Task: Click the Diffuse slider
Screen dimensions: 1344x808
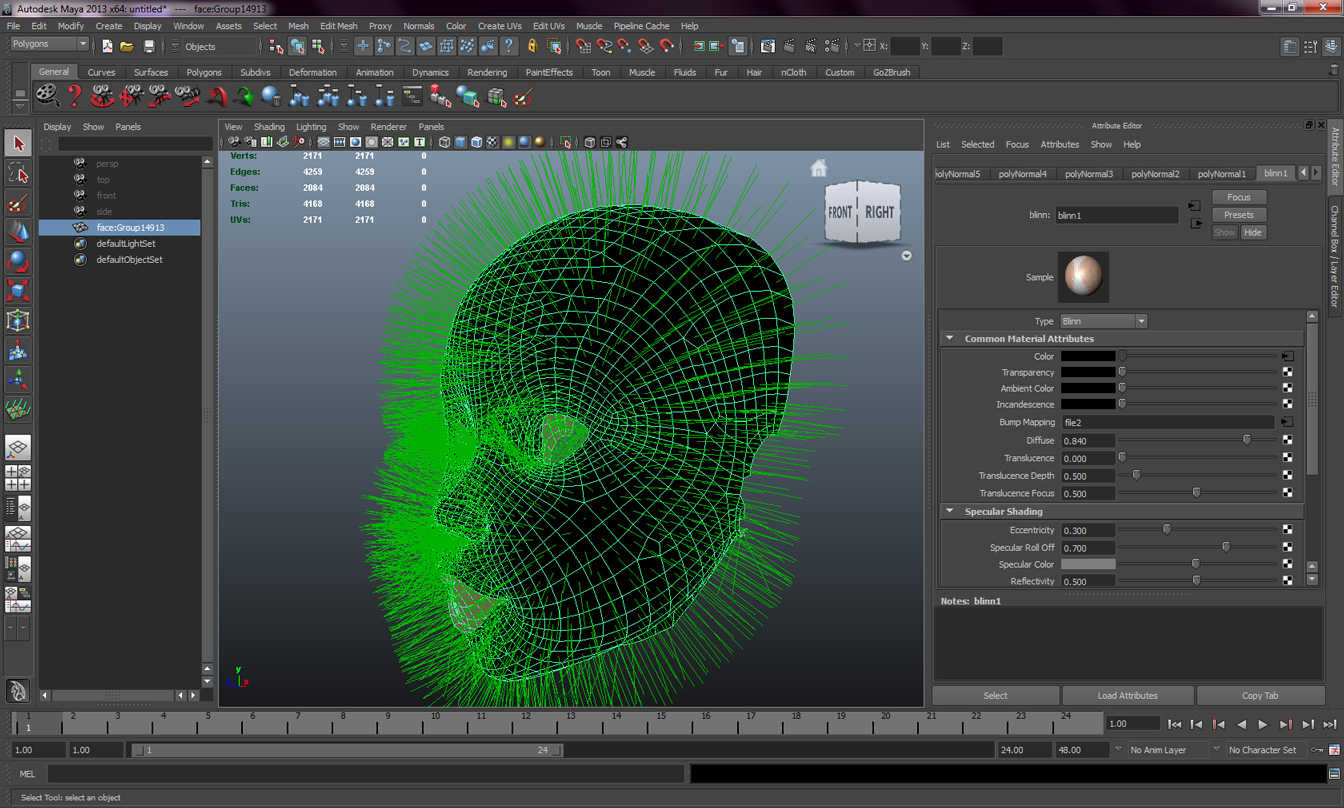Action: pyautogui.click(x=1198, y=440)
